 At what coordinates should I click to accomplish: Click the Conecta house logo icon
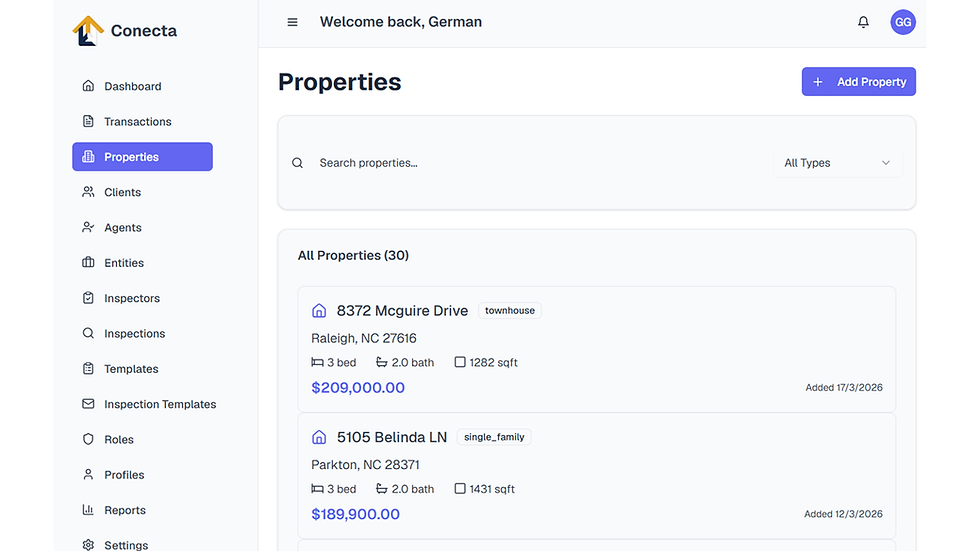pyautogui.click(x=88, y=31)
